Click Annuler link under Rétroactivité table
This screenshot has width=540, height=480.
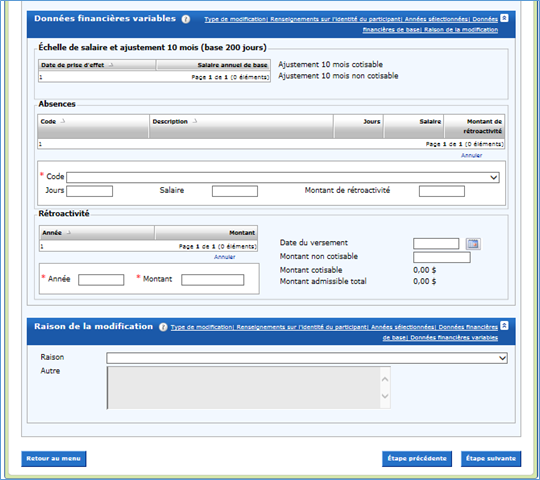click(225, 257)
